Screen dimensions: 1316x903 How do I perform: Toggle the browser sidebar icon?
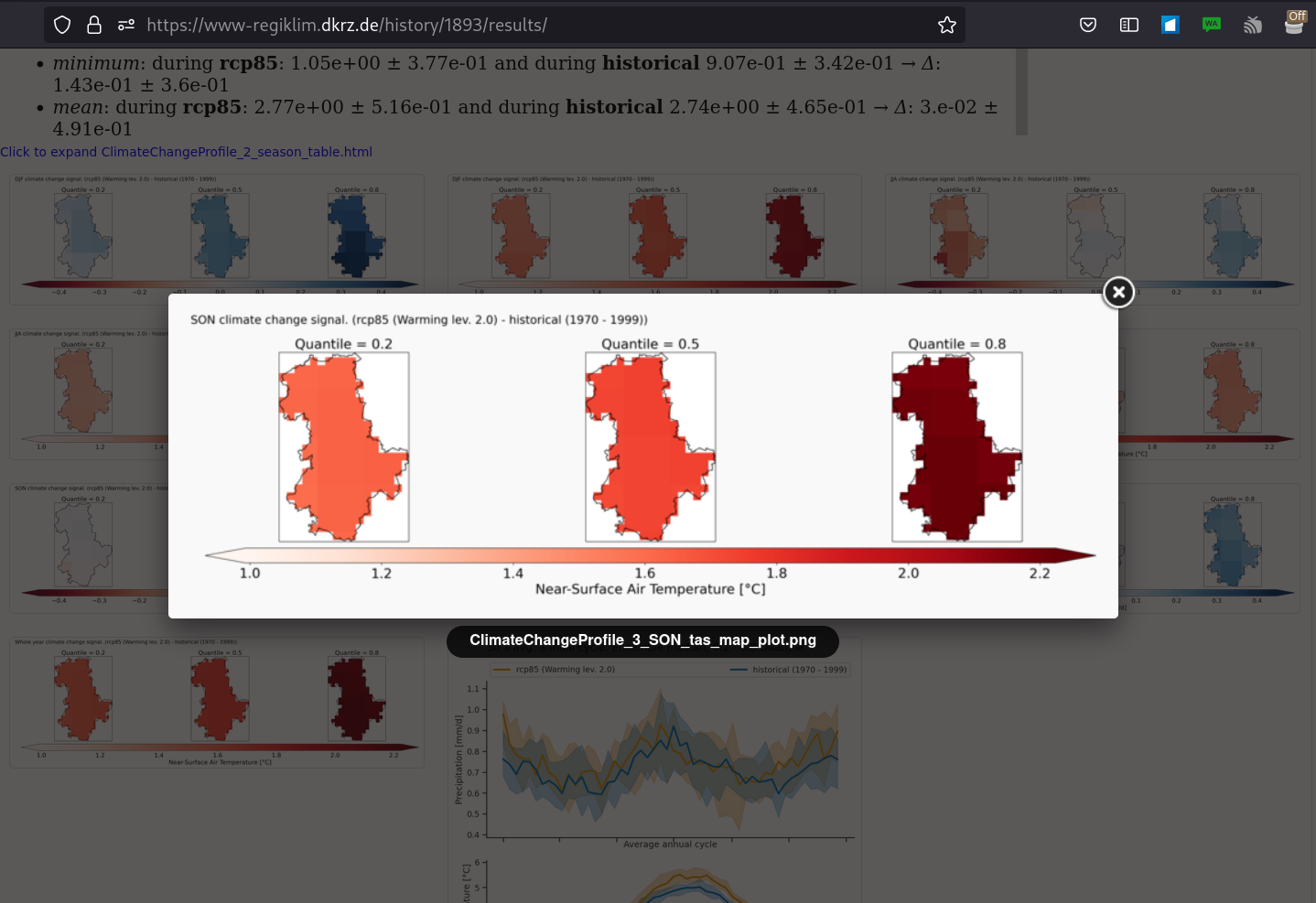pyautogui.click(x=1129, y=25)
